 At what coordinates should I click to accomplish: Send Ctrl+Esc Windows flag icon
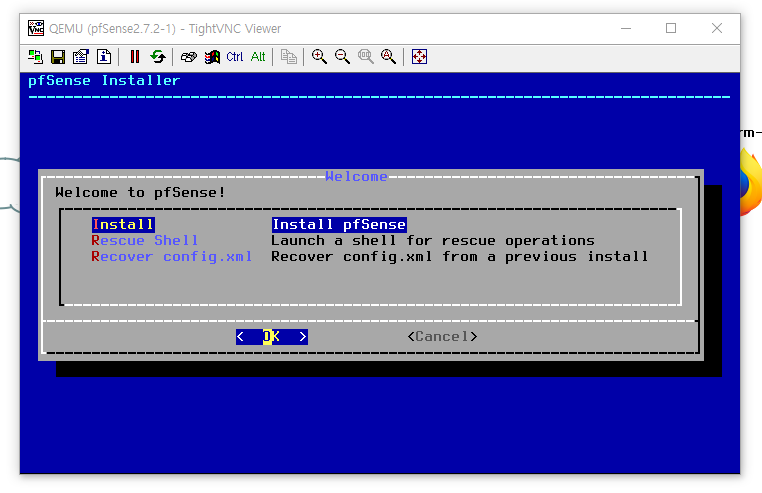click(x=212, y=57)
